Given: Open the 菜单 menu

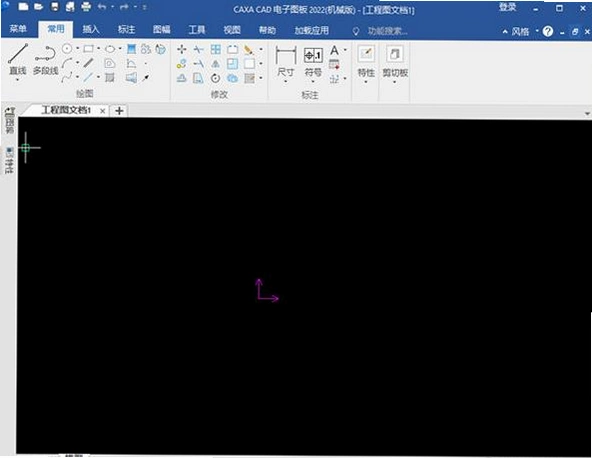Looking at the screenshot, I should point(18,29).
